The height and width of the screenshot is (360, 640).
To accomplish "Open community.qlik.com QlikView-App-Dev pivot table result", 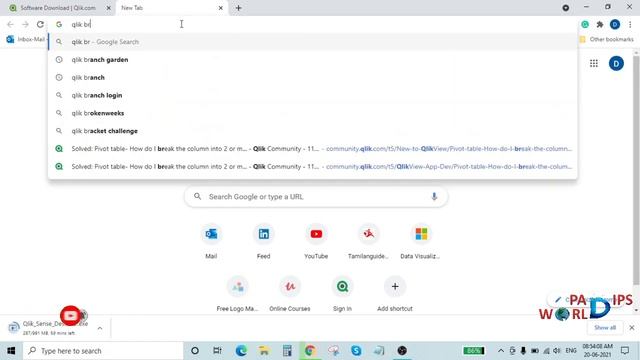I will click(x=313, y=167).
